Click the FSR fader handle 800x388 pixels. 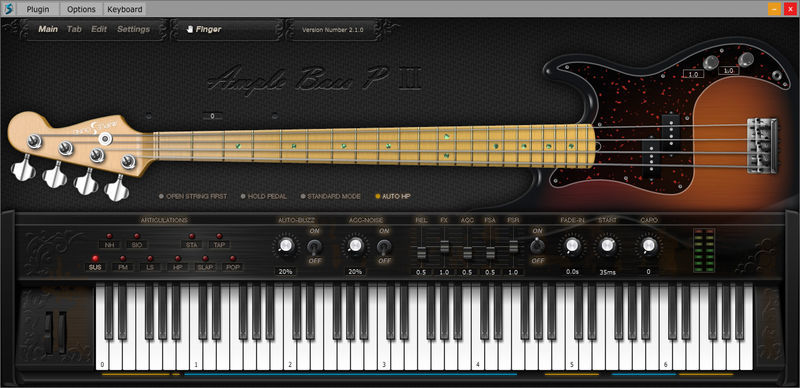[513, 246]
